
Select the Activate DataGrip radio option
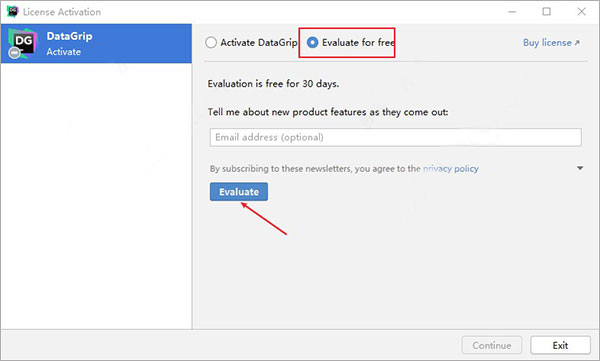[211, 42]
